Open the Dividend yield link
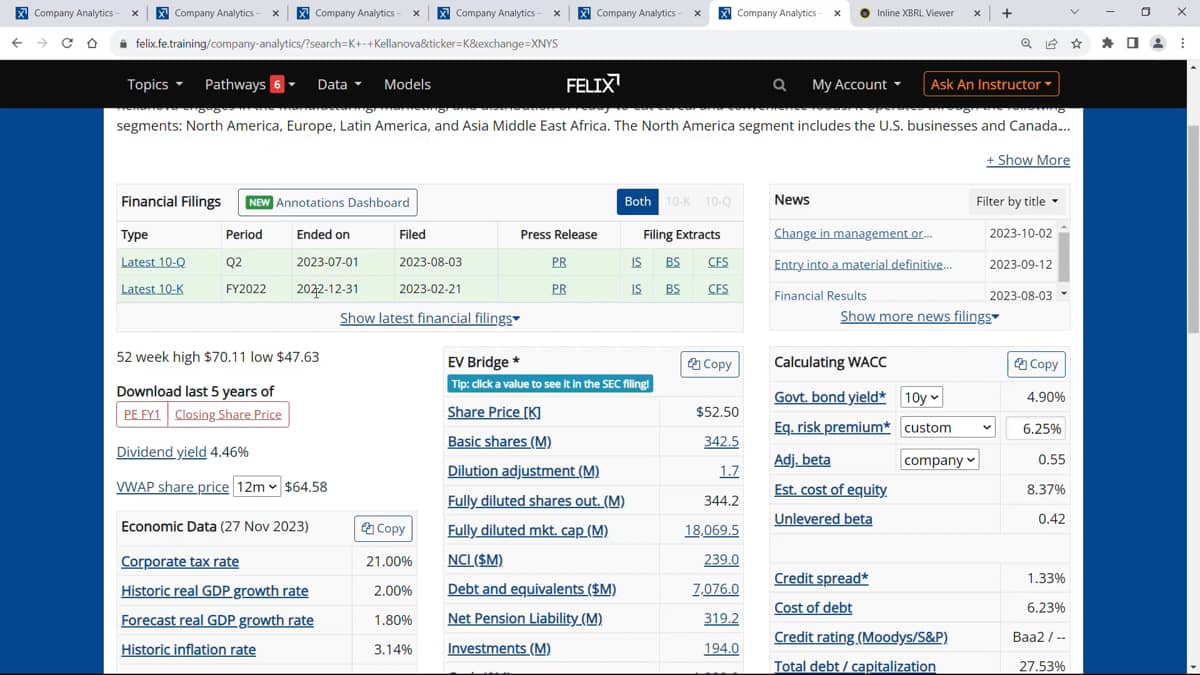 click(161, 452)
